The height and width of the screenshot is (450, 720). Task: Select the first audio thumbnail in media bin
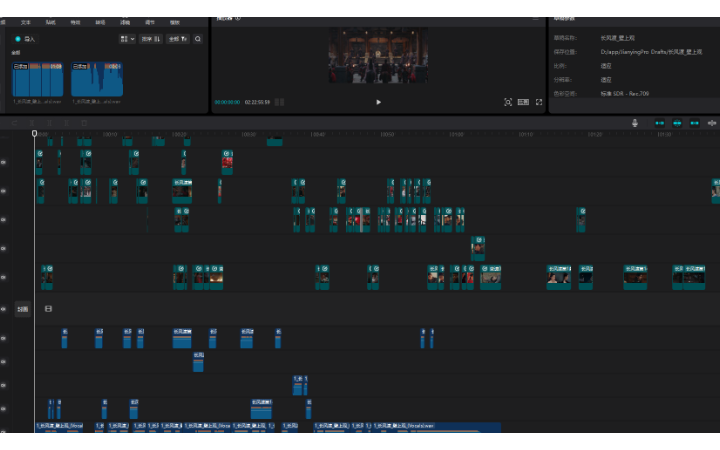coord(37,80)
